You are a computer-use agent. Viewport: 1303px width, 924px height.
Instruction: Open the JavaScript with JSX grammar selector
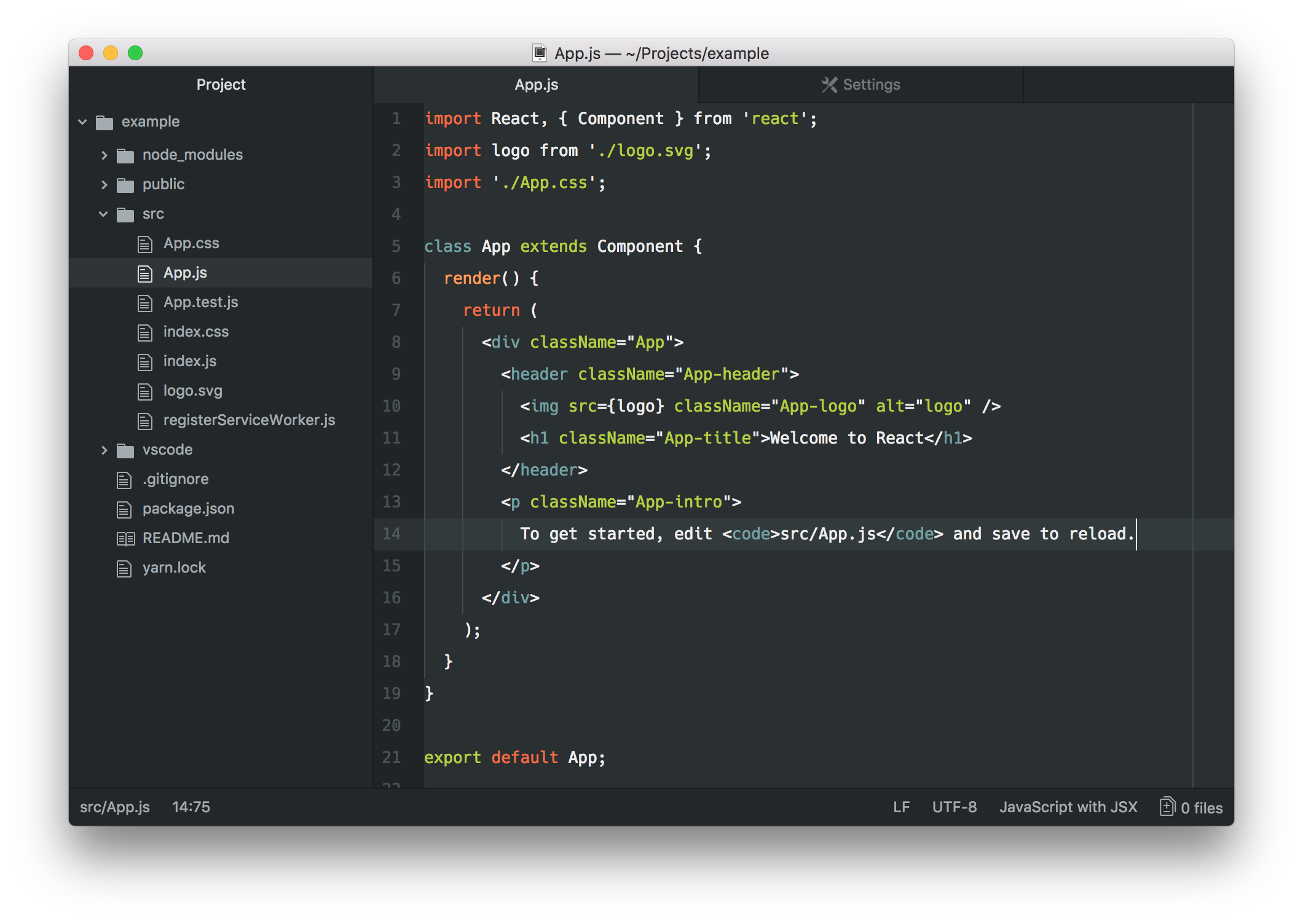pyautogui.click(x=1068, y=807)
